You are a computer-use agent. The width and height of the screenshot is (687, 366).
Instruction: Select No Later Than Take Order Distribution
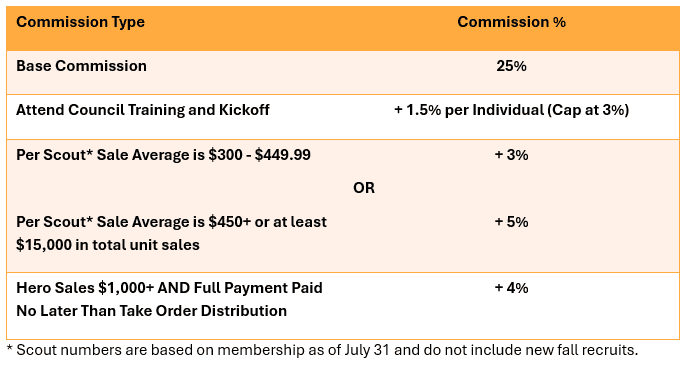152,311
